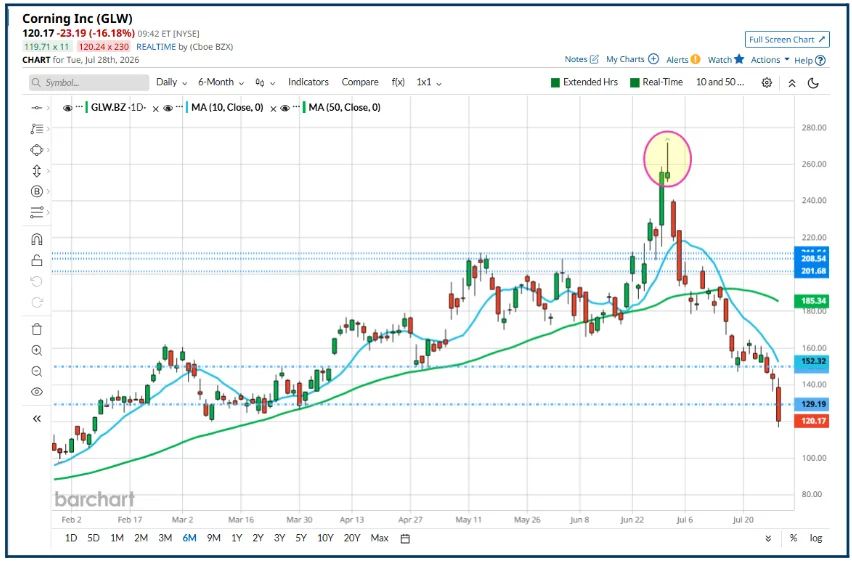Hide MA (50, Close, 0) with eye icon
This screenshot has width=852, height=561.
[x=285, y=108]
